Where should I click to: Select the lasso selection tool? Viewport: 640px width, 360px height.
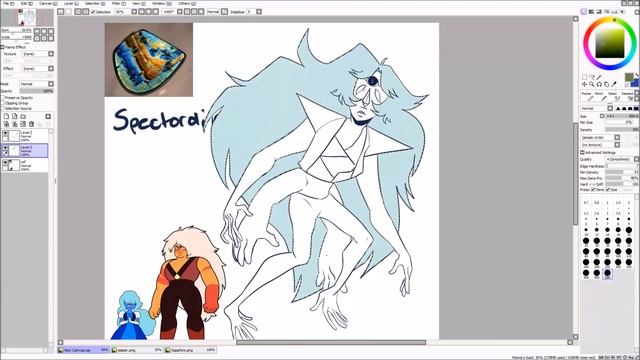click(x=592, y=77)
